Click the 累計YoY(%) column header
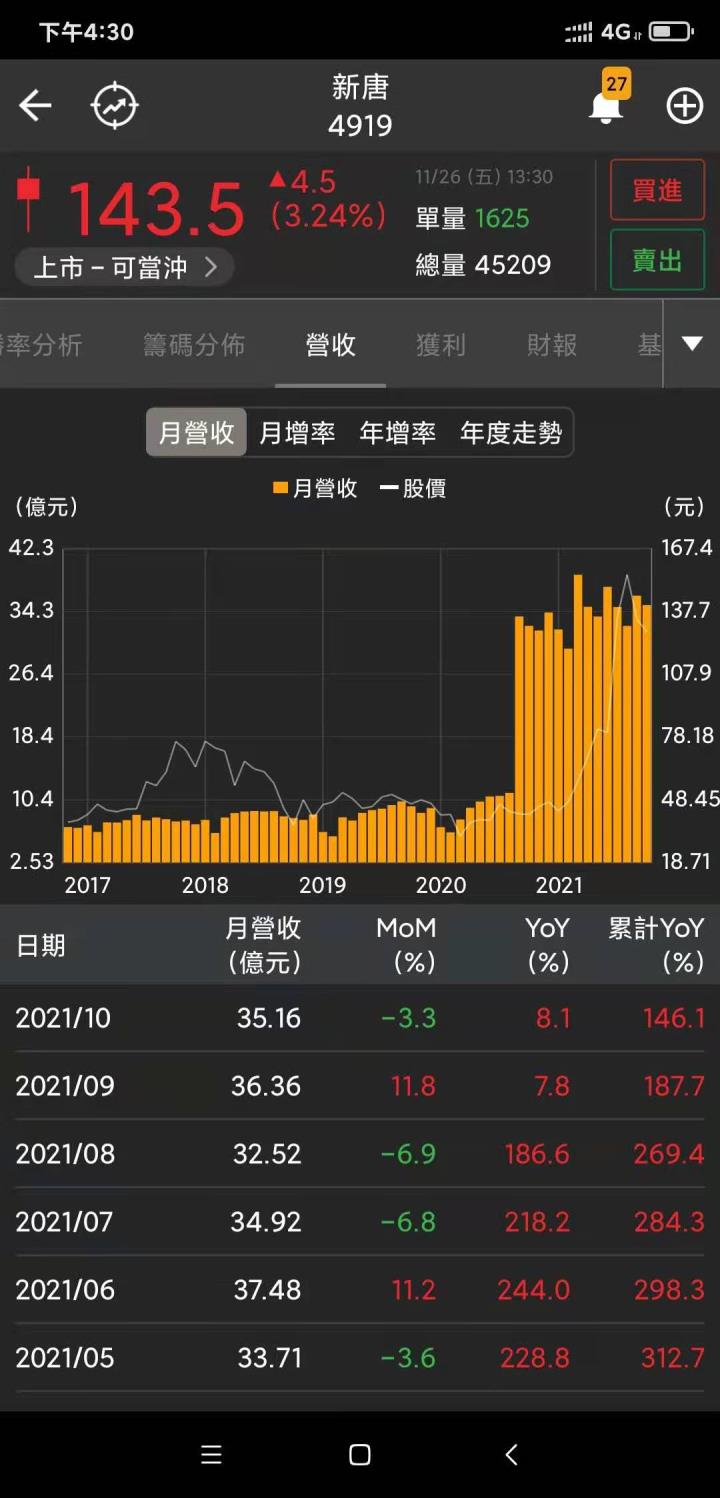The height and width of the screenshot is (1498, 720). pyautogui.click(x=657, y=945)
